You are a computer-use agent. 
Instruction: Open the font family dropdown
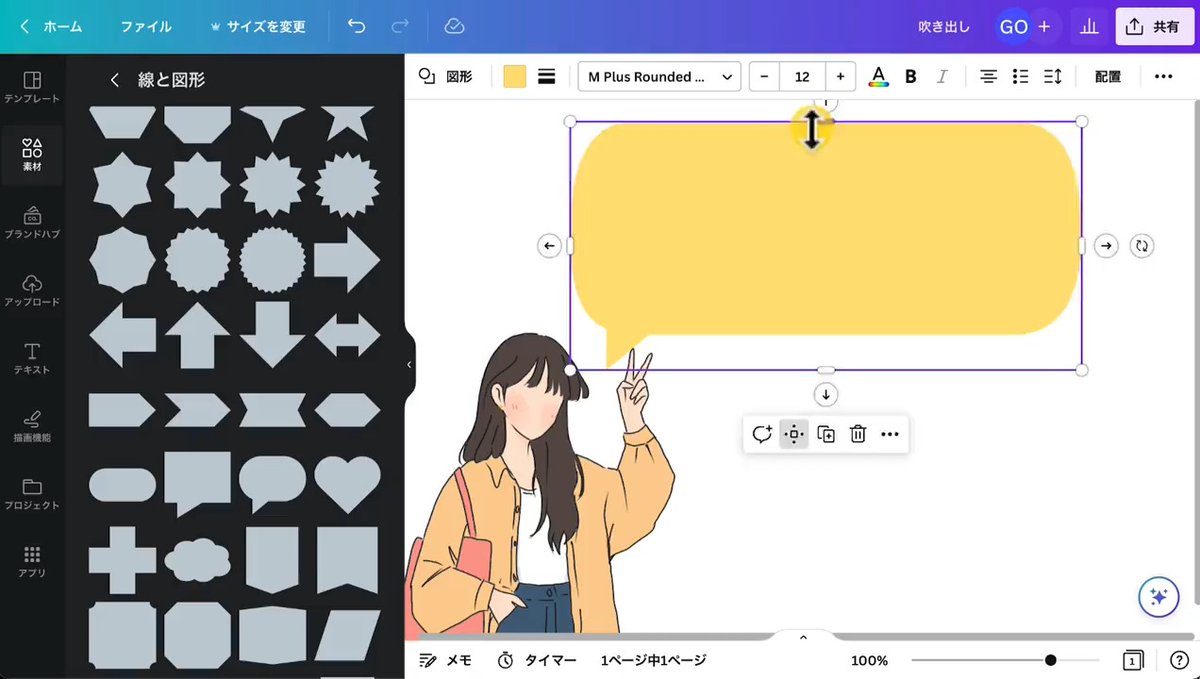(659, 77)
